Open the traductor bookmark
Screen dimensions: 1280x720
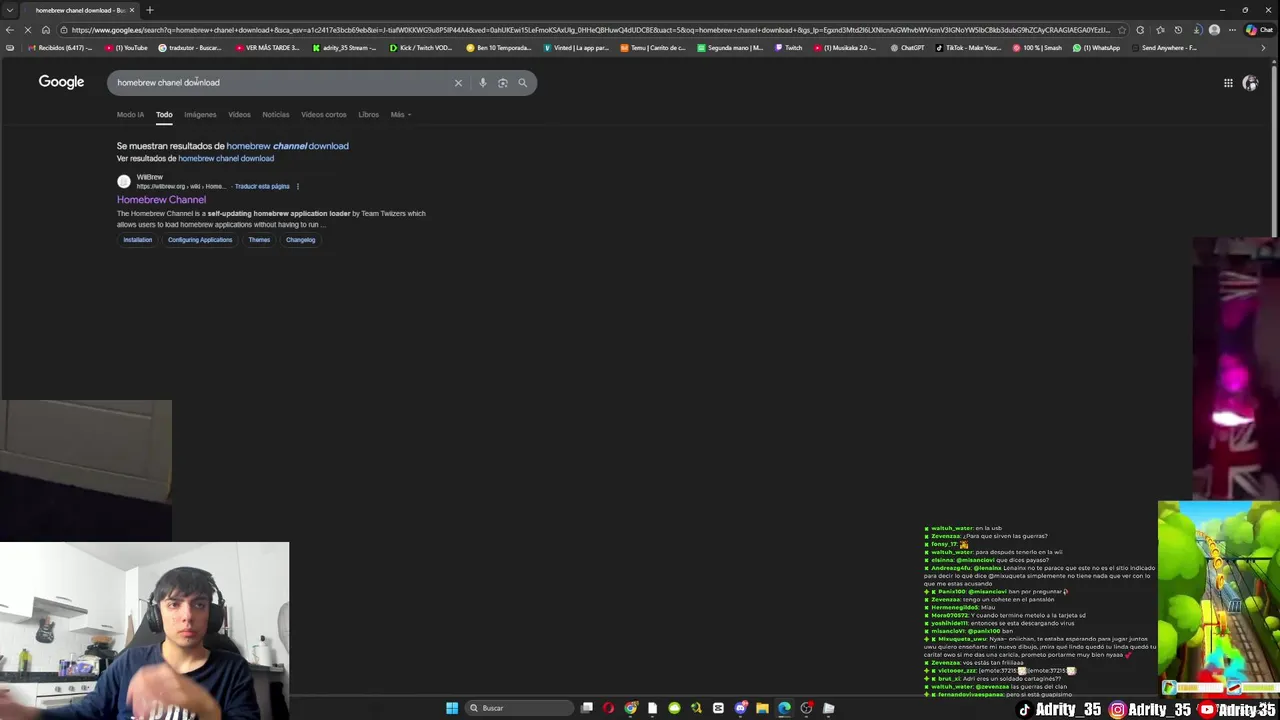(x=190, y=48)
